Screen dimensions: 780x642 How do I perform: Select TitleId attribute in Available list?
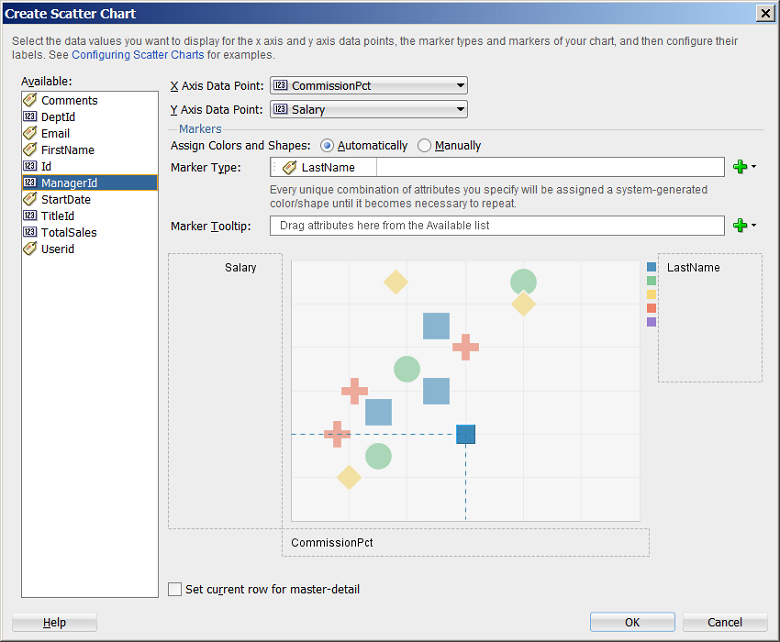pos(90,216)
